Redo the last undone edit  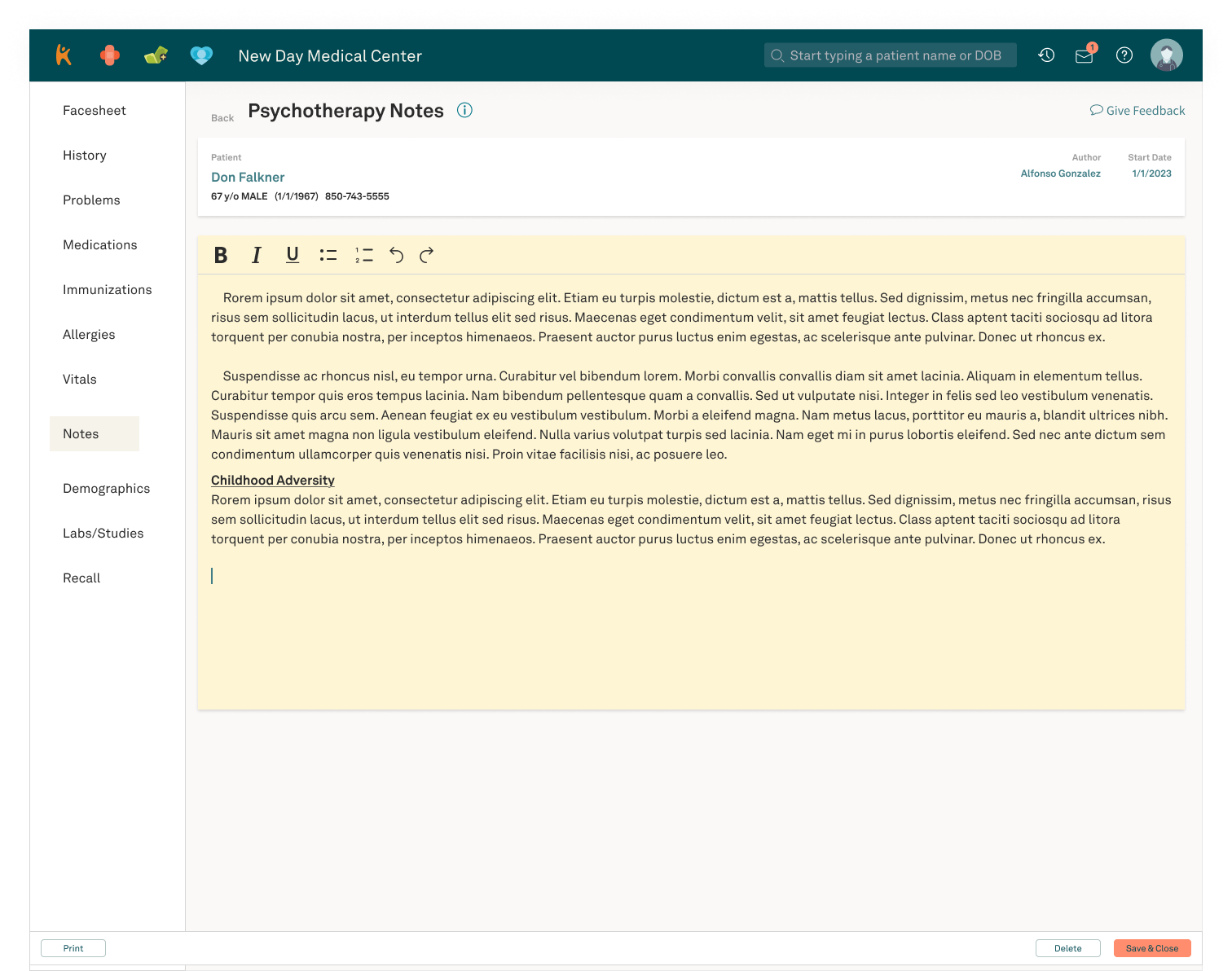426,255
